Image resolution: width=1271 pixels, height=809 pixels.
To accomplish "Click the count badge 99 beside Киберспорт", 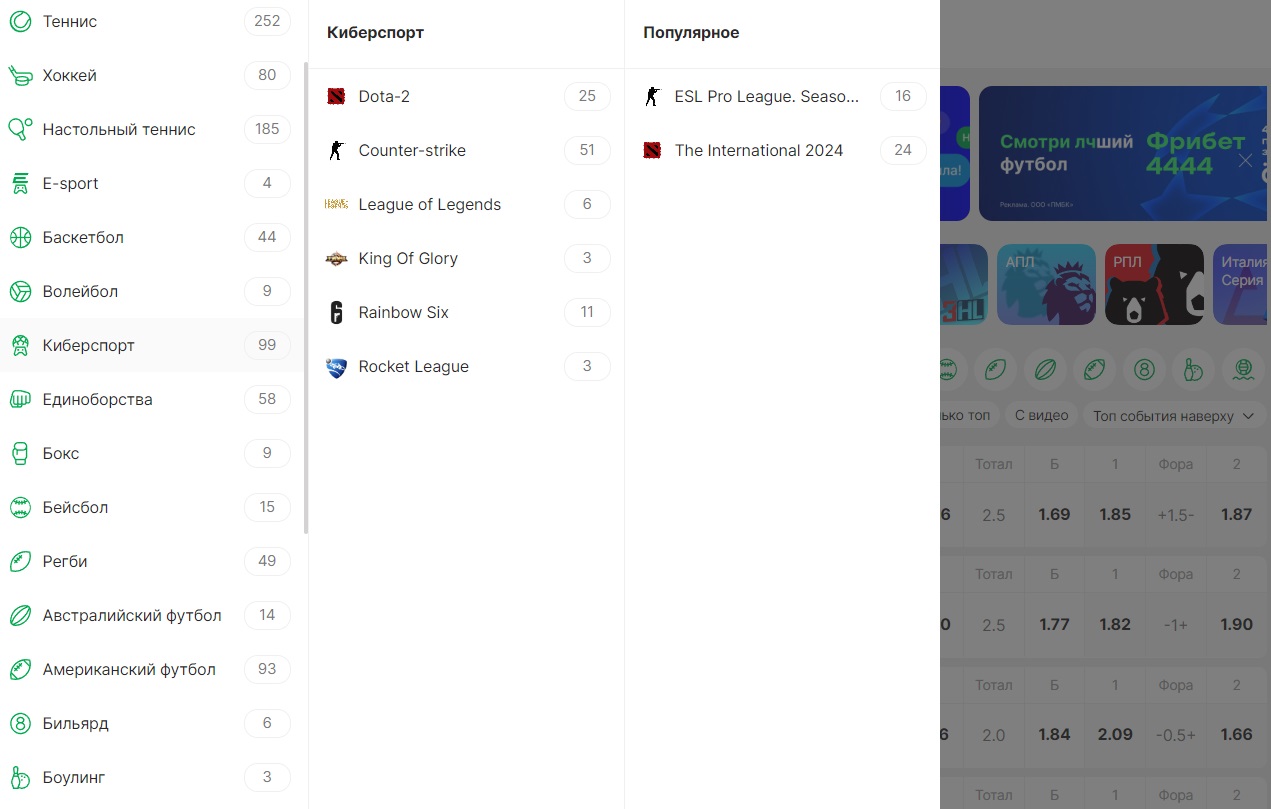I will pyautogui.click(x=267, y=345).
